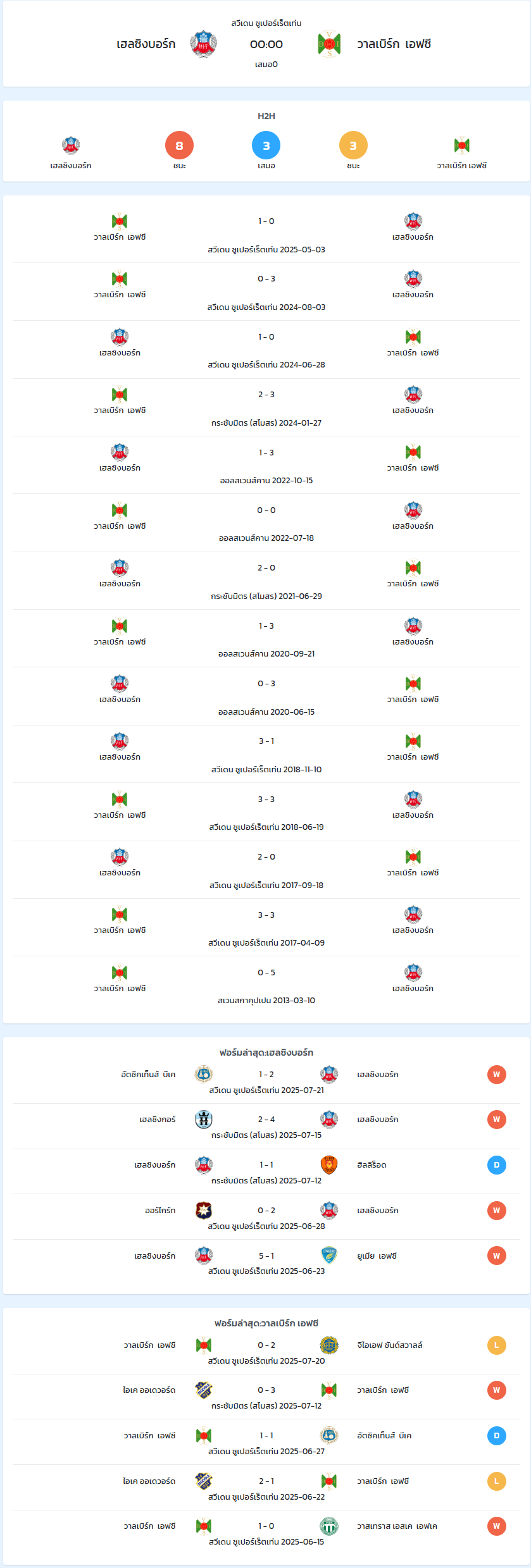Click the blue 3 draws circle in H2H

coord(266,145)
